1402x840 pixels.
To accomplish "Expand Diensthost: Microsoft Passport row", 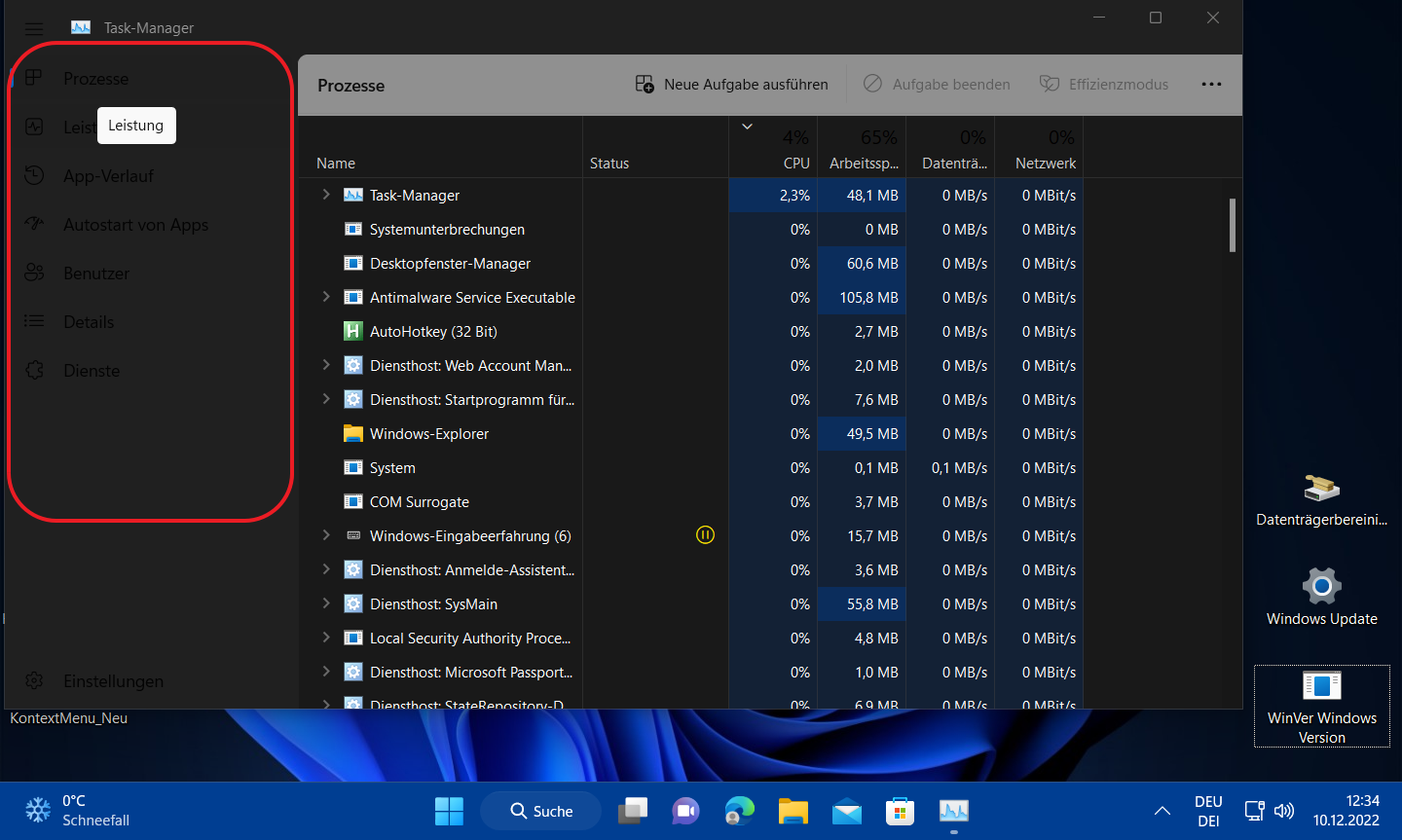I will tap(326, 672).
